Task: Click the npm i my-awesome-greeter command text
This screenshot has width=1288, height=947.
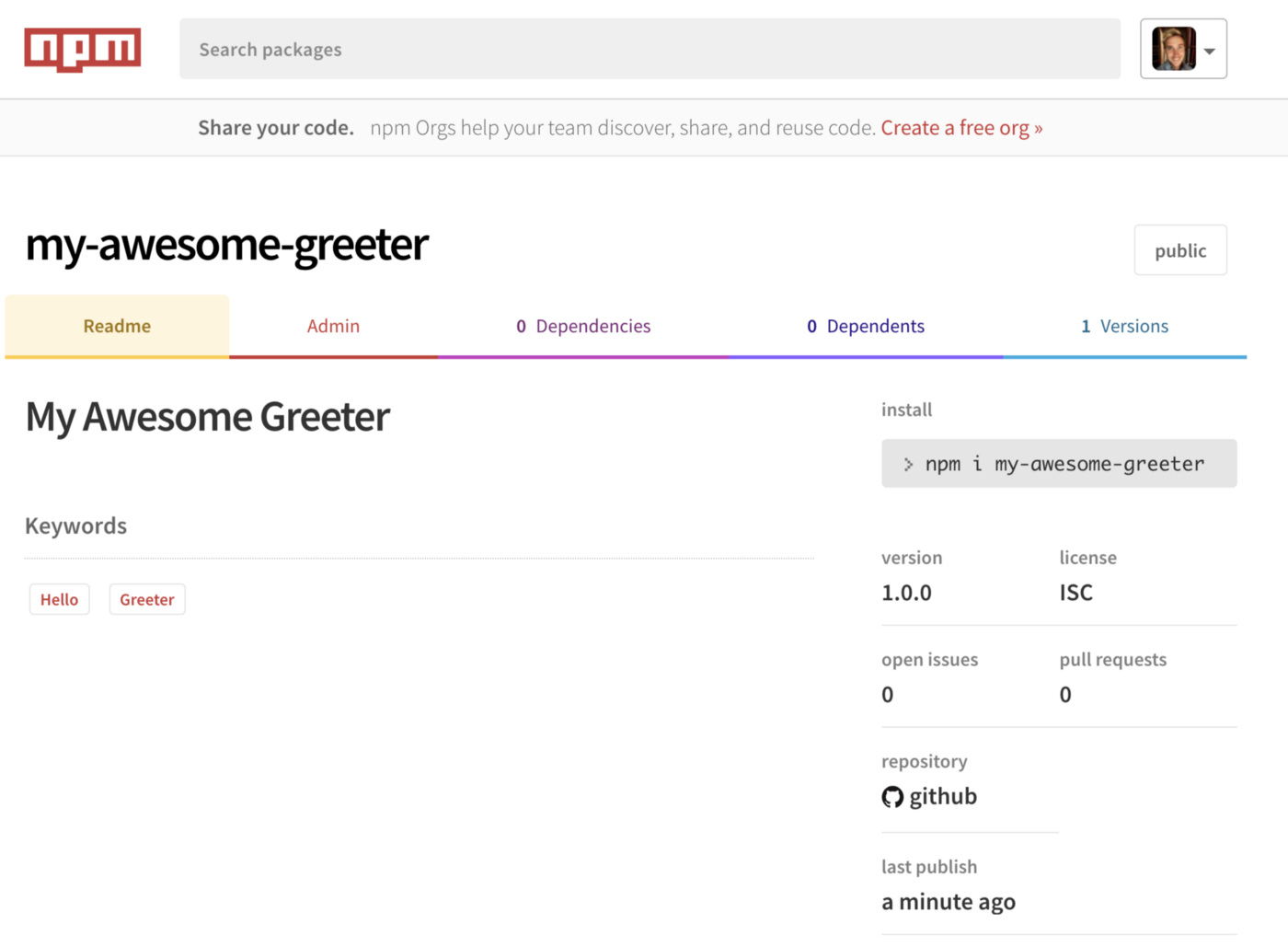Action: (x=1064, y=465)
